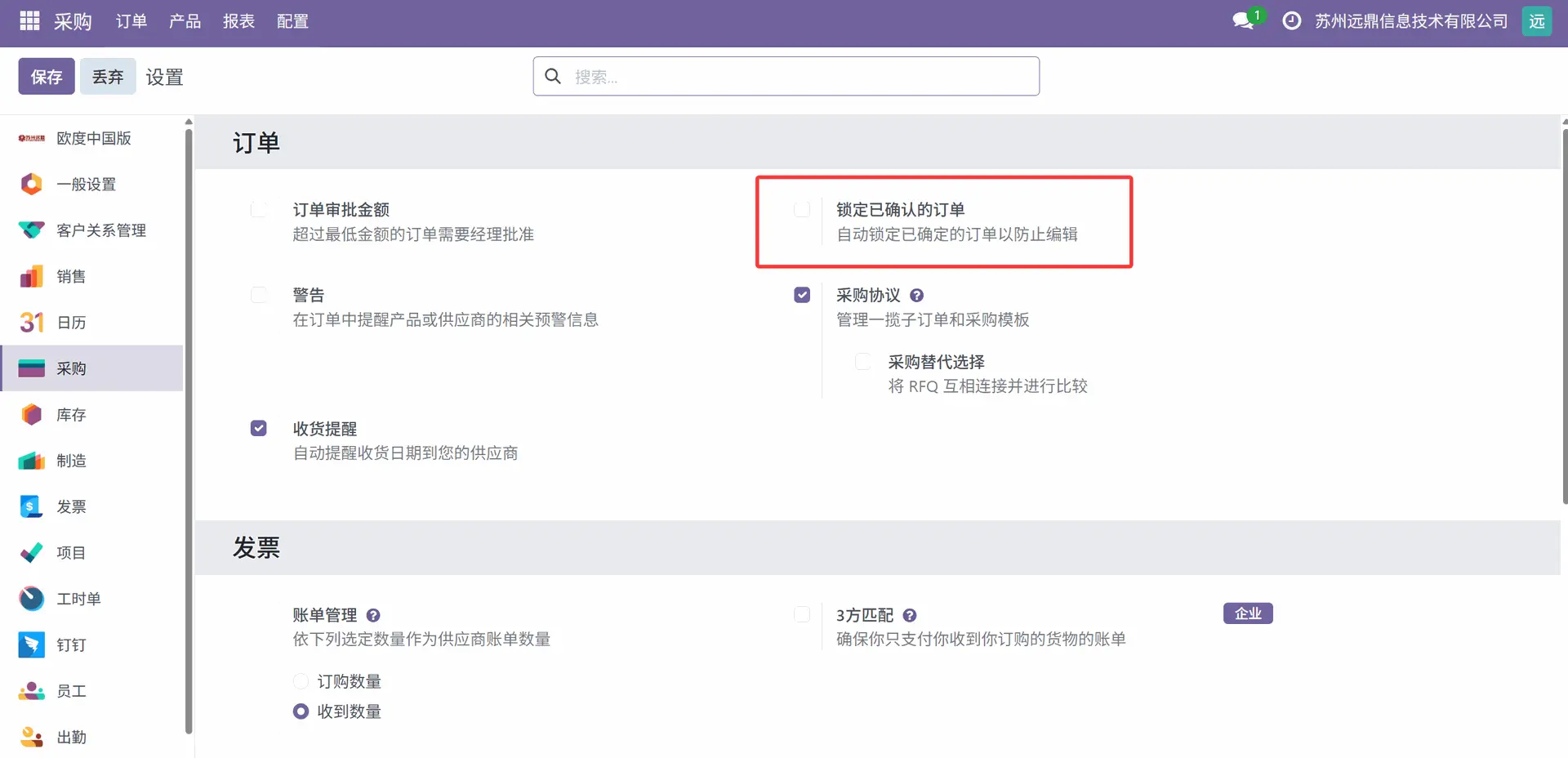Open the 远 user avatar menu

click(x=1536, y=21)
